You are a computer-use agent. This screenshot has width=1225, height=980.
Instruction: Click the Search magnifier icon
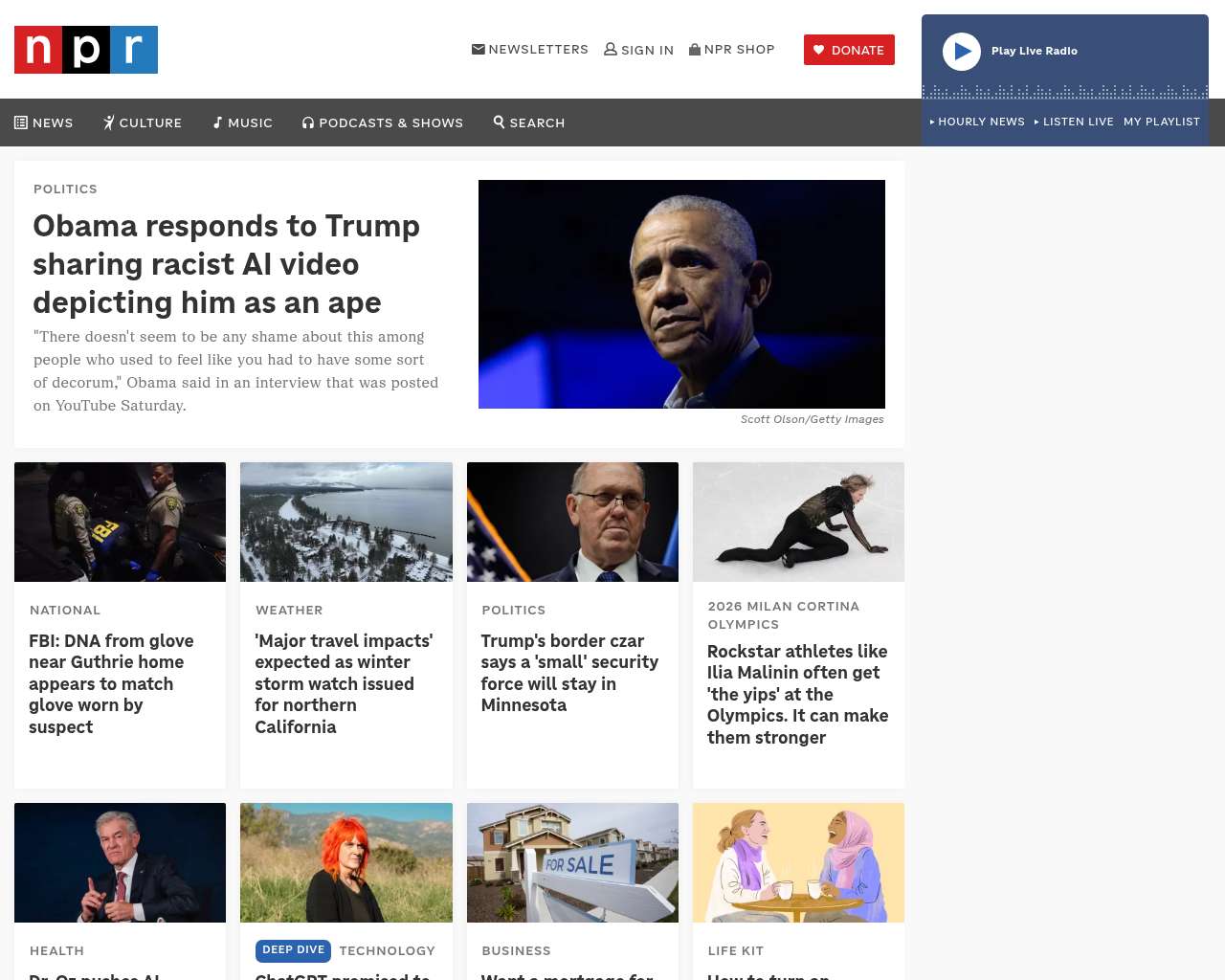(x=499, y=122)
